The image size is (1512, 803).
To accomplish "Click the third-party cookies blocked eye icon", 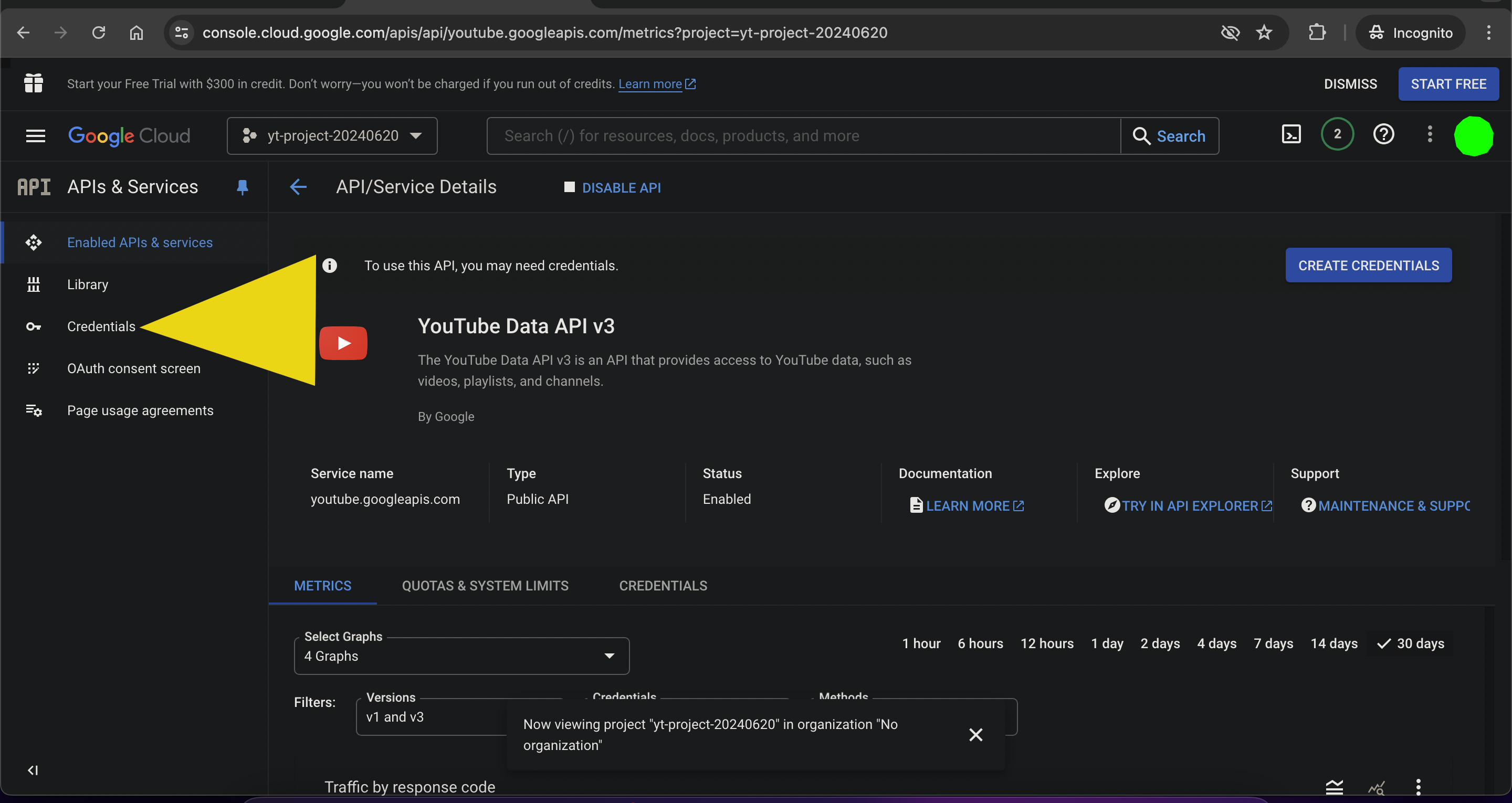I will point(1230,33).
